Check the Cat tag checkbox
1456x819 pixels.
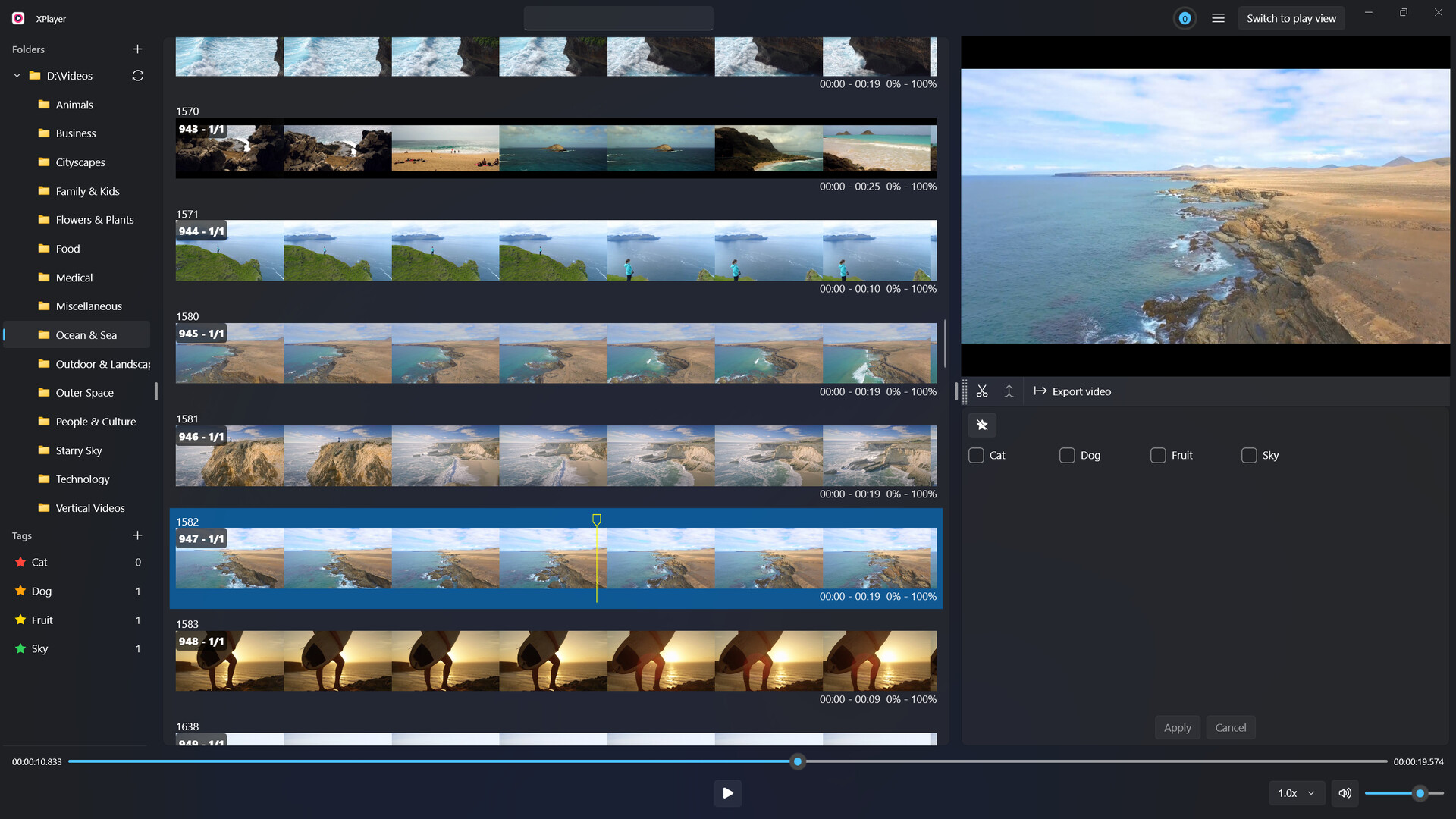pyautogui.click(x=976, y=455)
